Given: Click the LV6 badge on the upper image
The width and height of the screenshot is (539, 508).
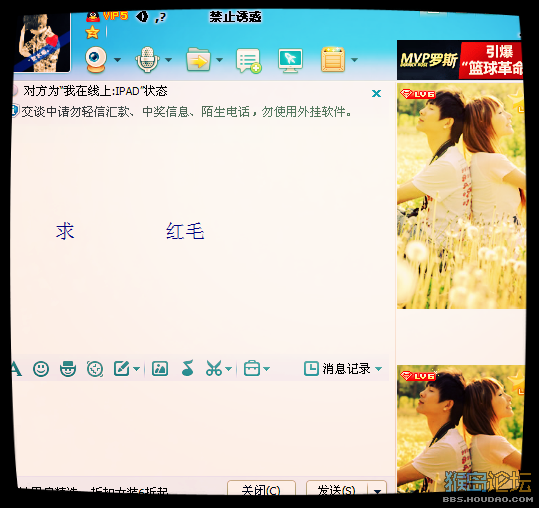Looking at the screenshot, I should 418,94.
